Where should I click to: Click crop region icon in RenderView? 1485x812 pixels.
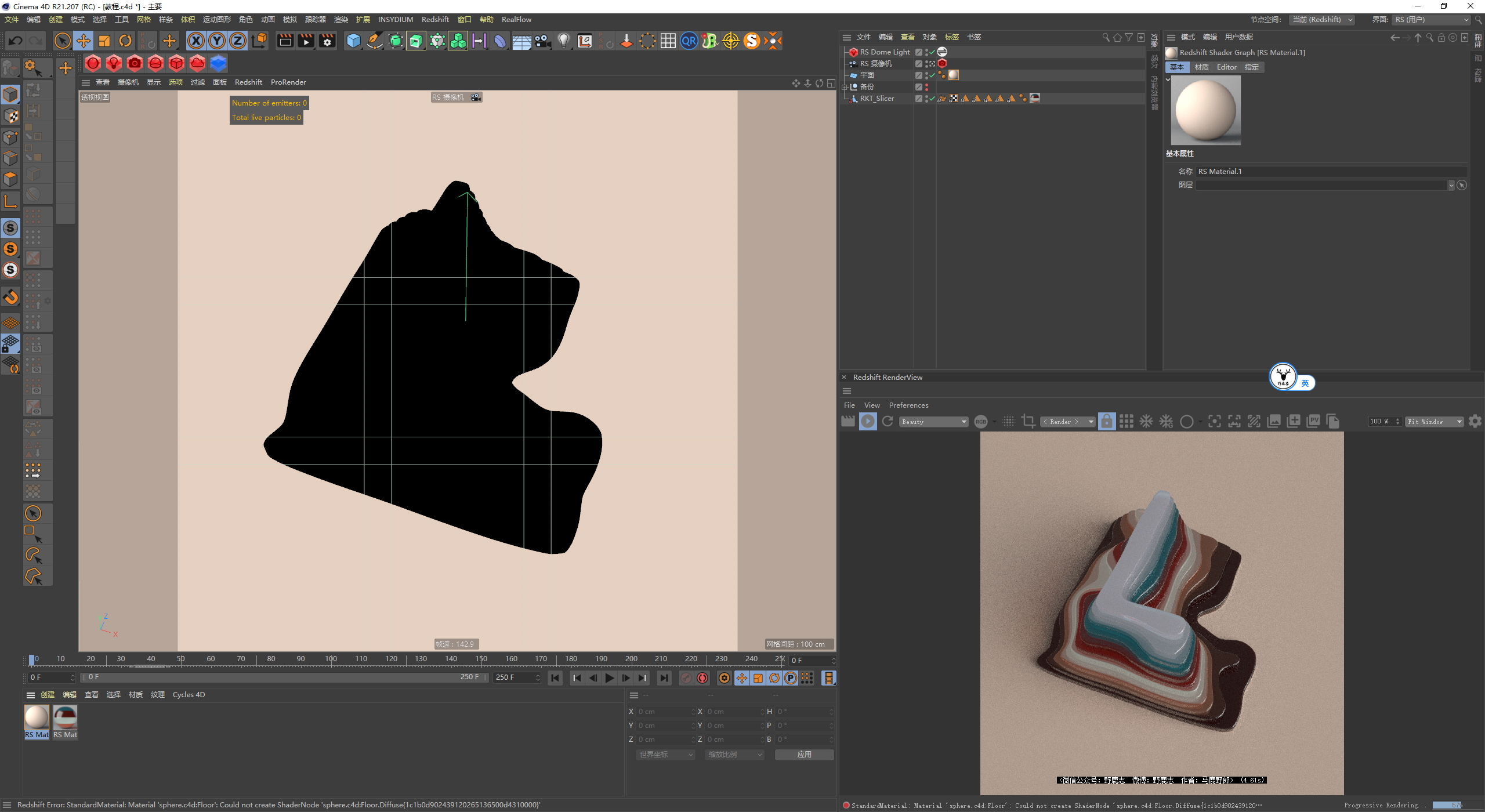[x=1028, y=422]
